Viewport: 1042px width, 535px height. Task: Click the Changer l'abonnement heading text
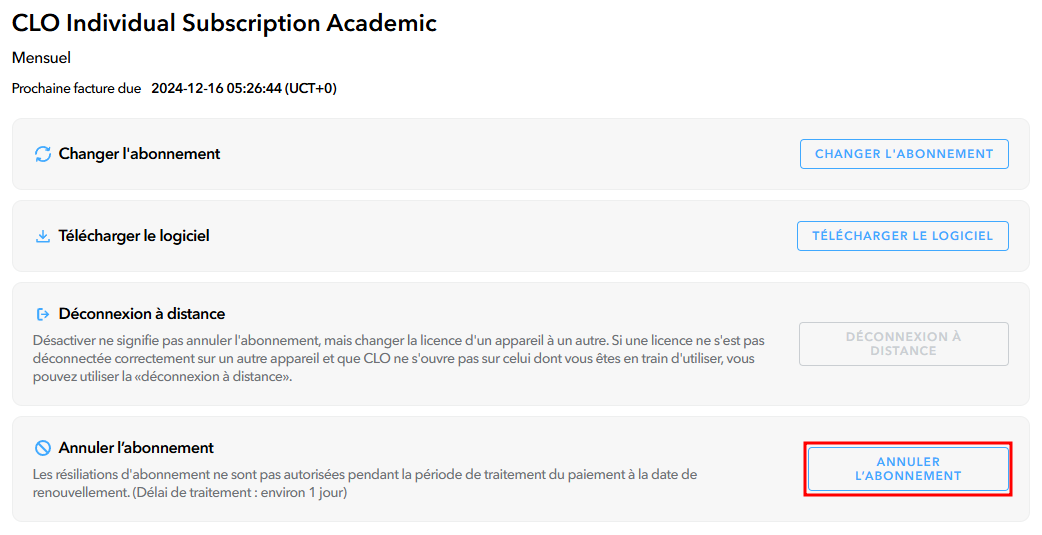[140, 154]
